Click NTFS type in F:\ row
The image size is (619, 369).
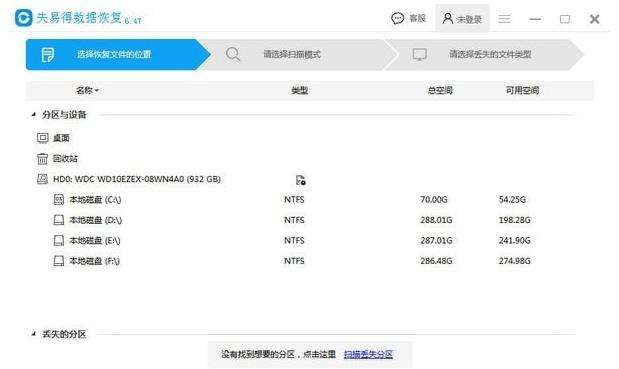294,261
